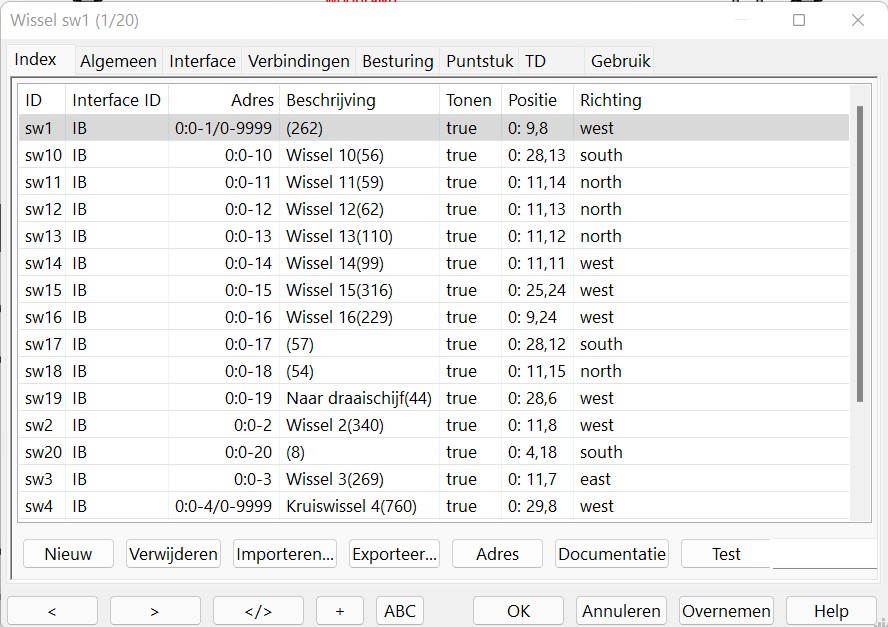Open the Interface tab
Viewport: 888px width, 627px height.
click(x=202, y=61)
